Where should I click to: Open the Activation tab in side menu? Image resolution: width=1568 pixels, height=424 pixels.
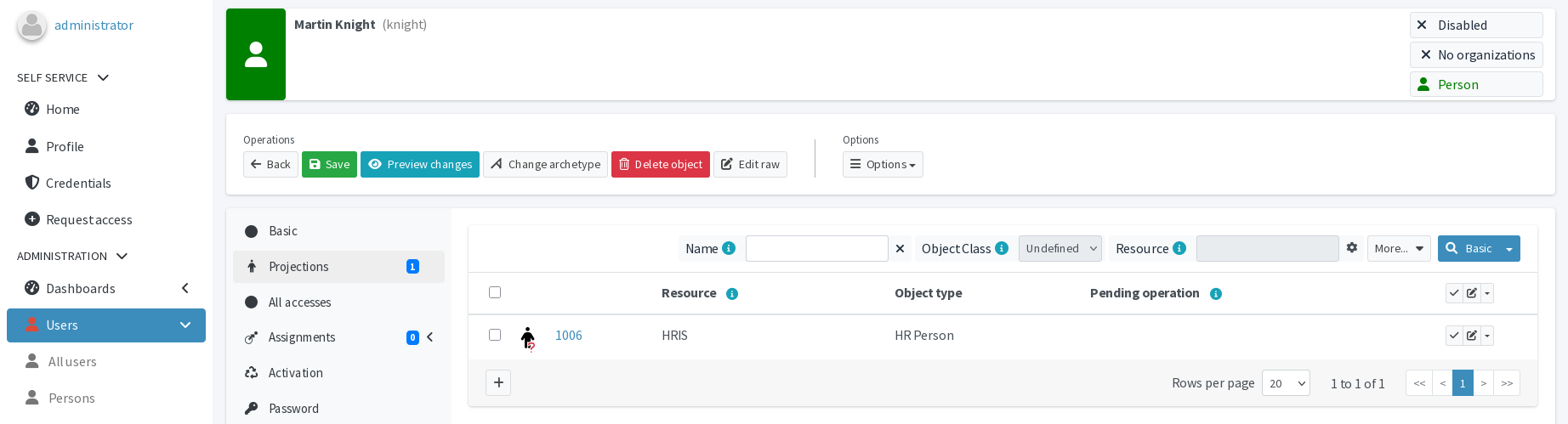[x=295, y=372]
